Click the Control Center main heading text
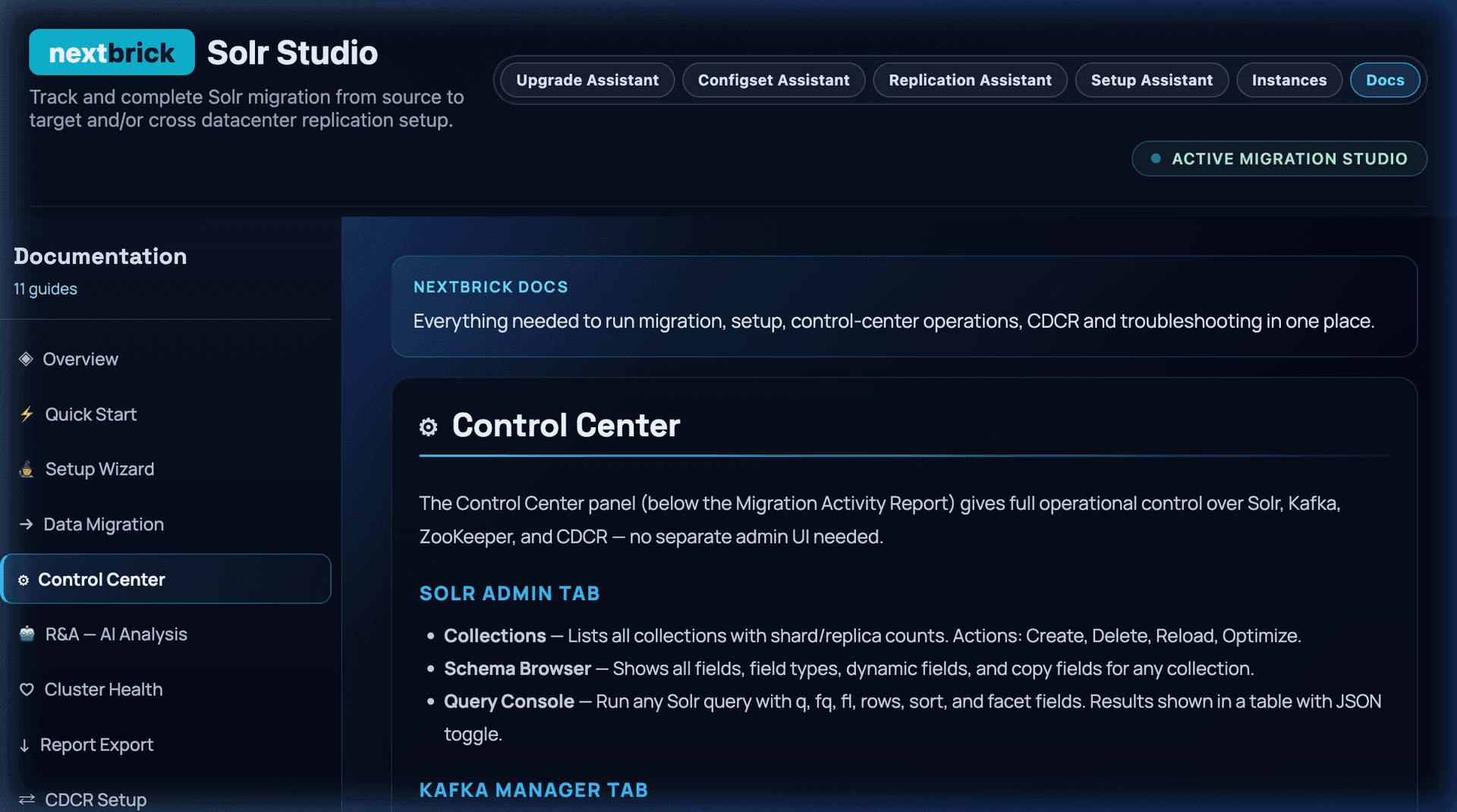This screenshot has height=812, width=1457. pyautogui.click(x=566, y=426)
